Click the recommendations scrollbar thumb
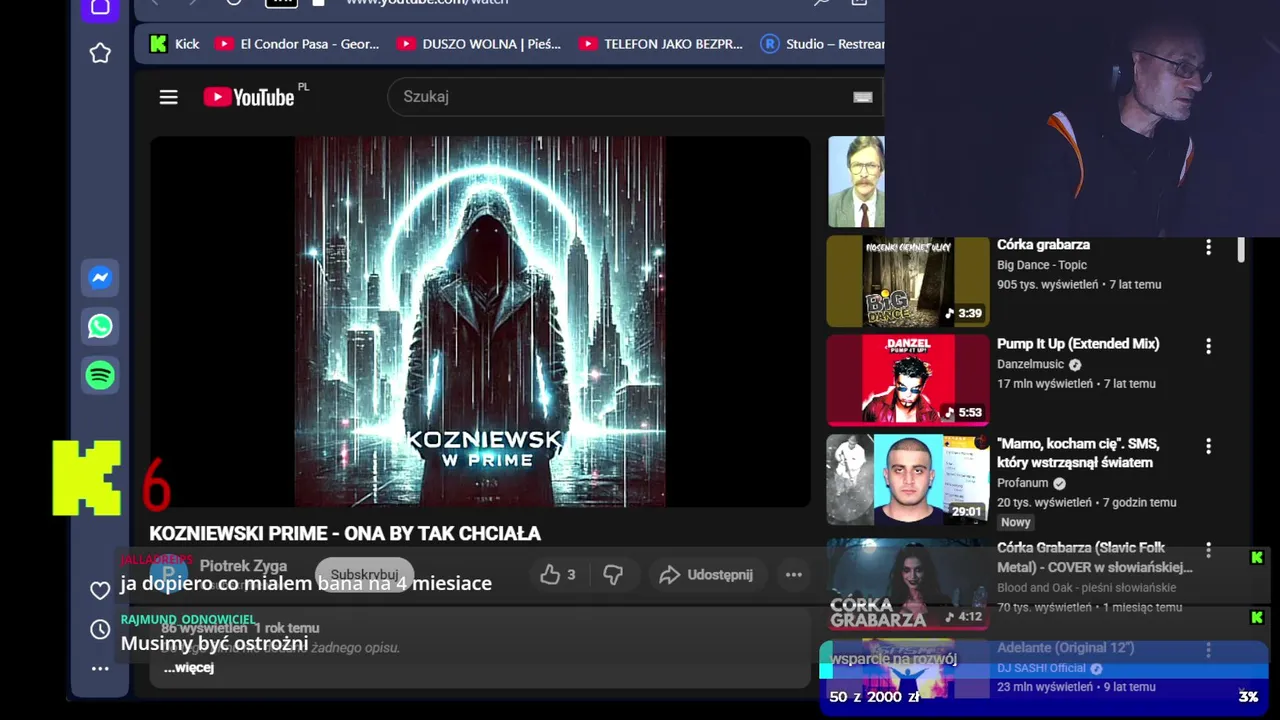Image resolution: width=1280 pixels, height=720 pixels. point(1241,249)
